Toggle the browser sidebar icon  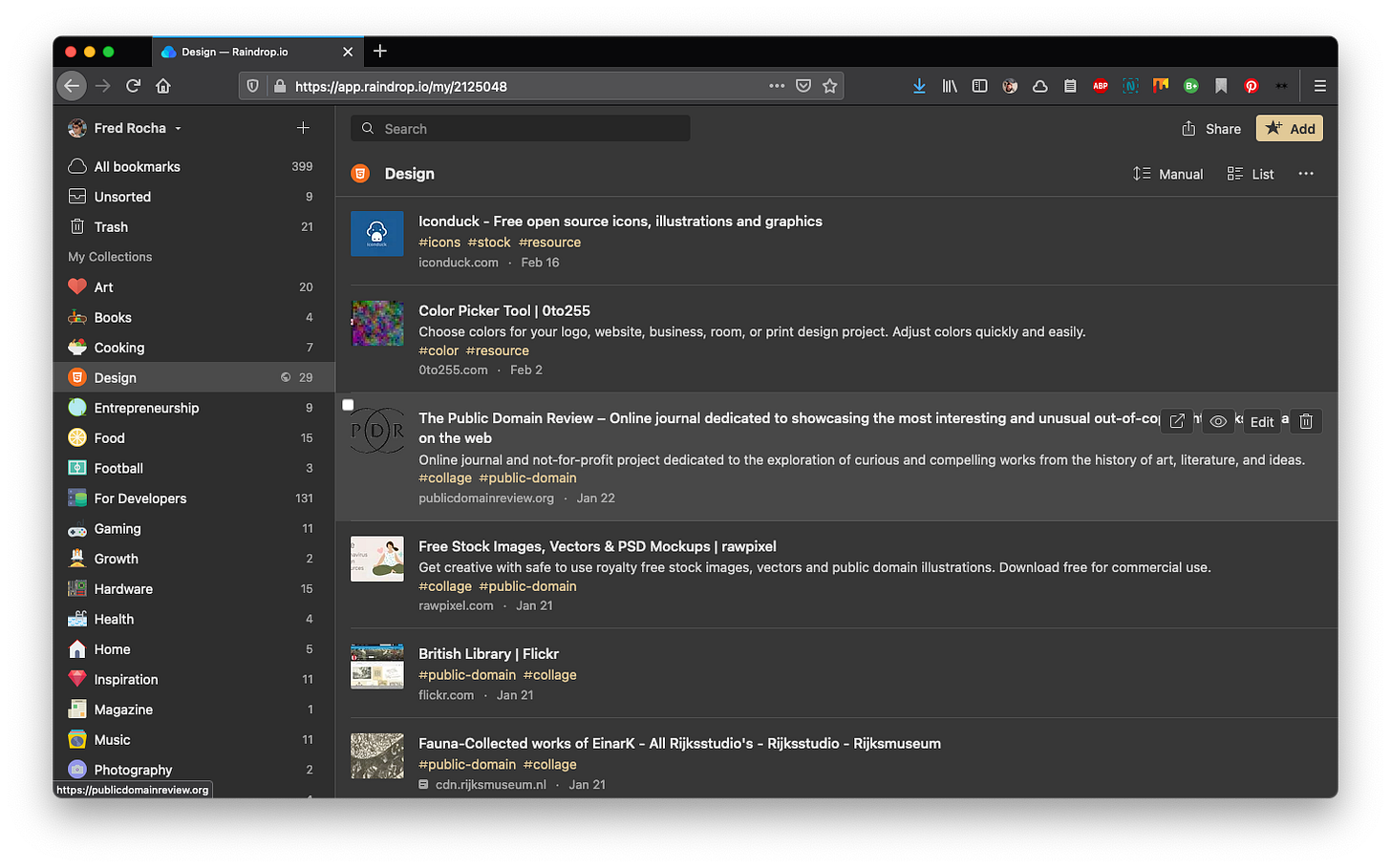pos(979,86)
